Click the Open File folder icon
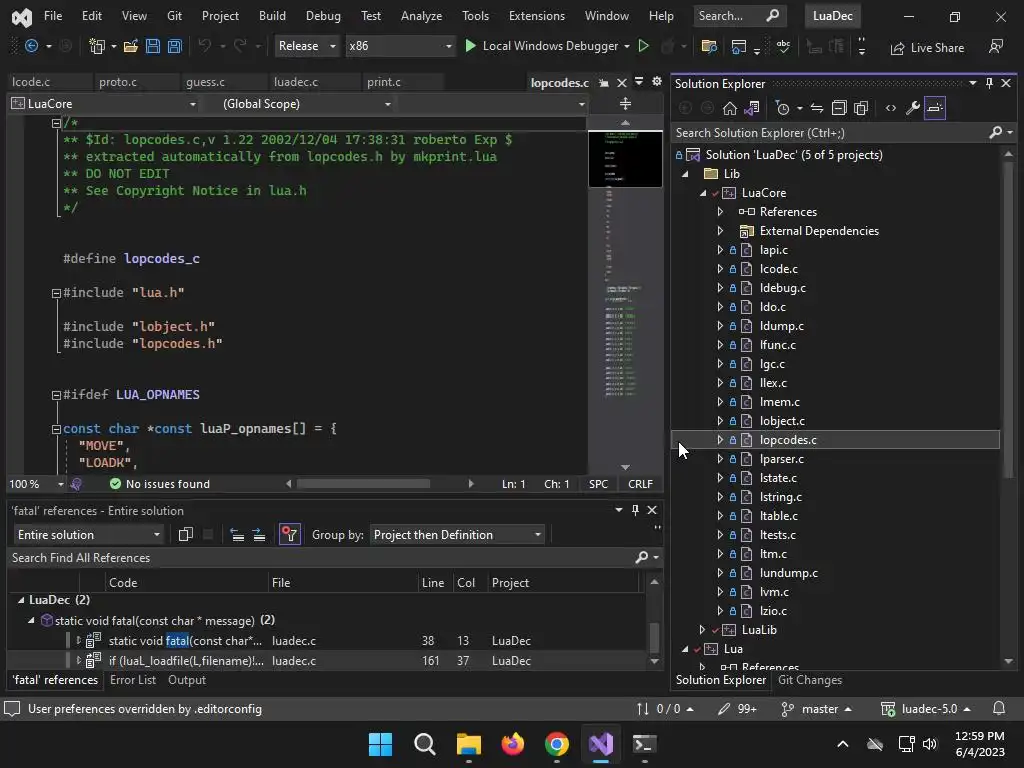Screen dimensions: 1024x768 131,46
